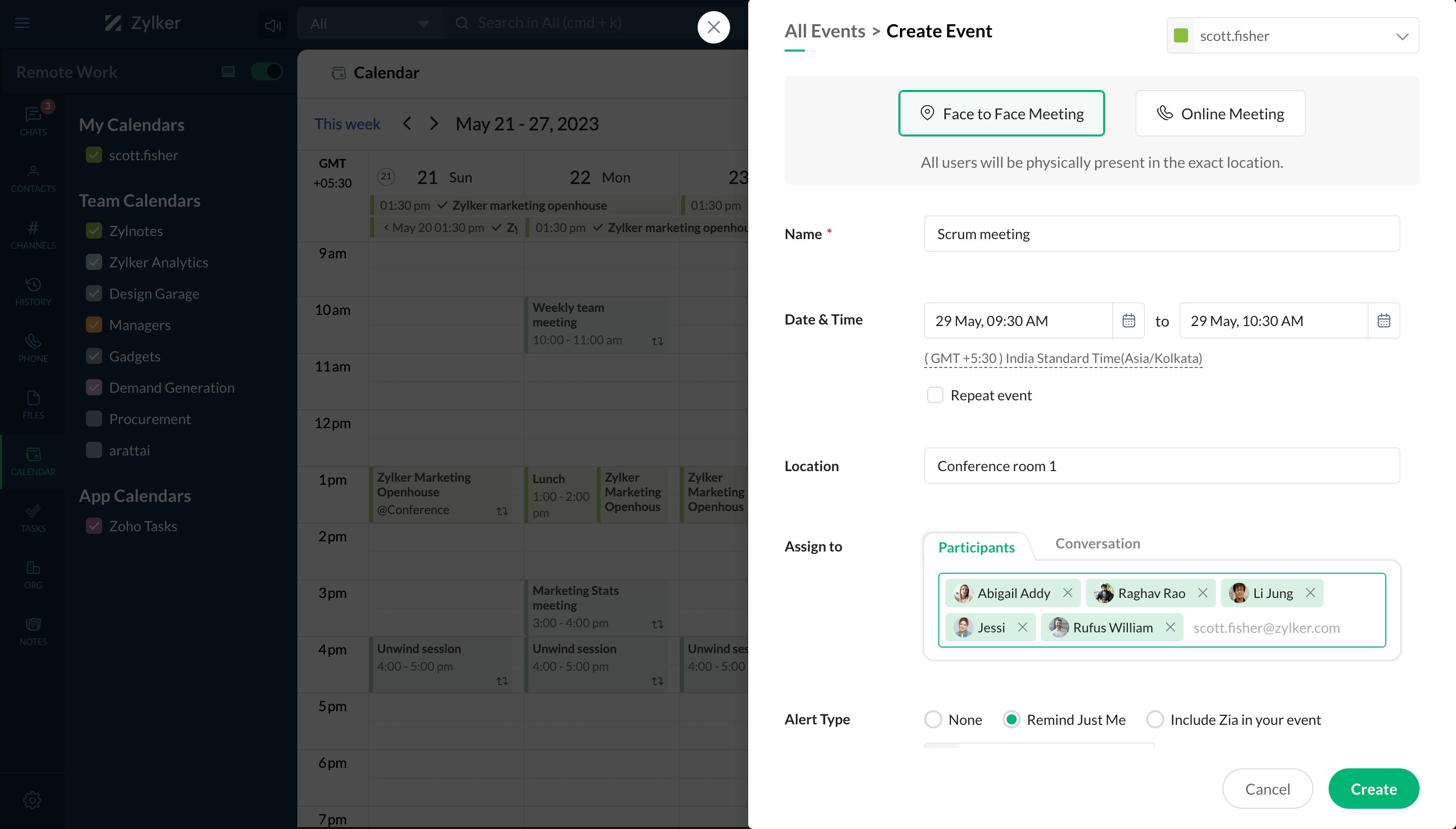Toggle the Gadgets calendar checkbox
This screenshot has height=829, width=1456.
click(94, 356)
